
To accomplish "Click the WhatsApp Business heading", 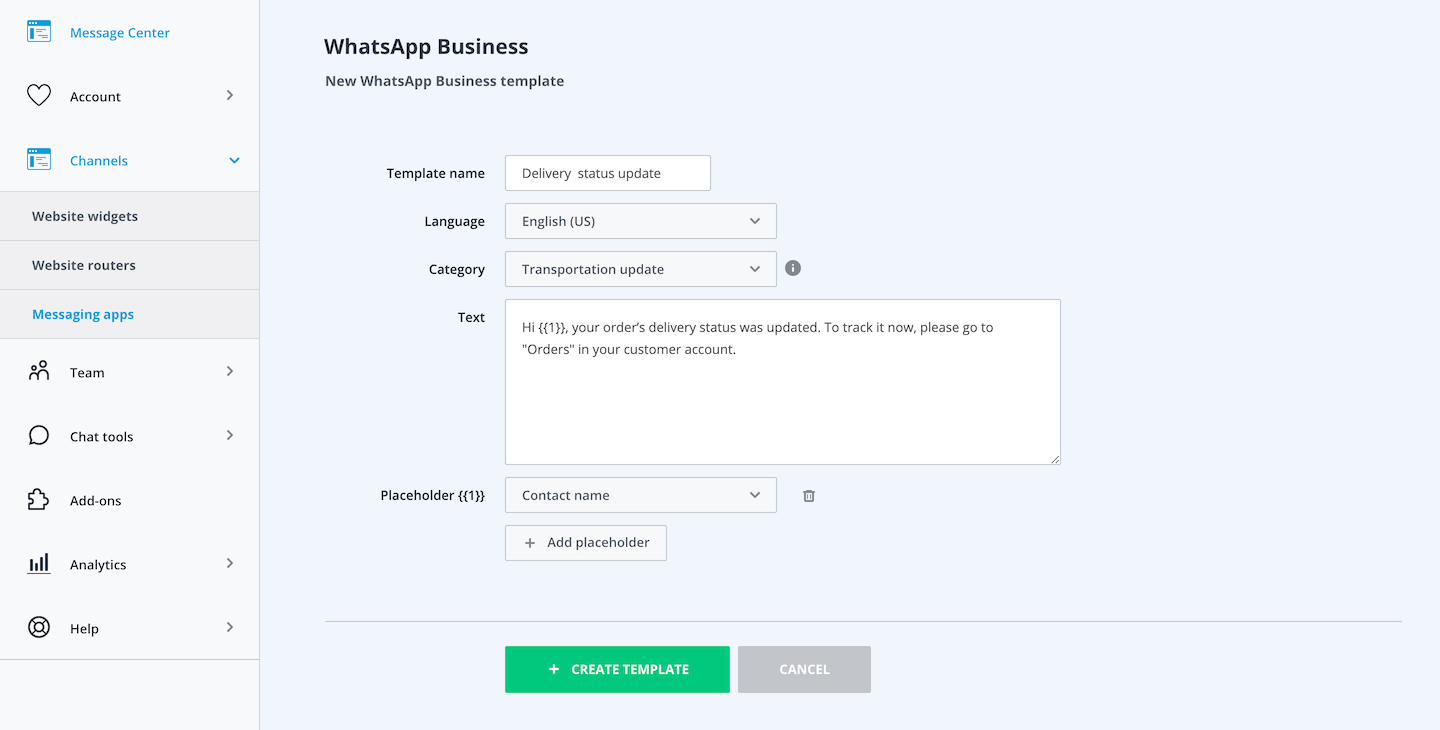I will point(426,46).
